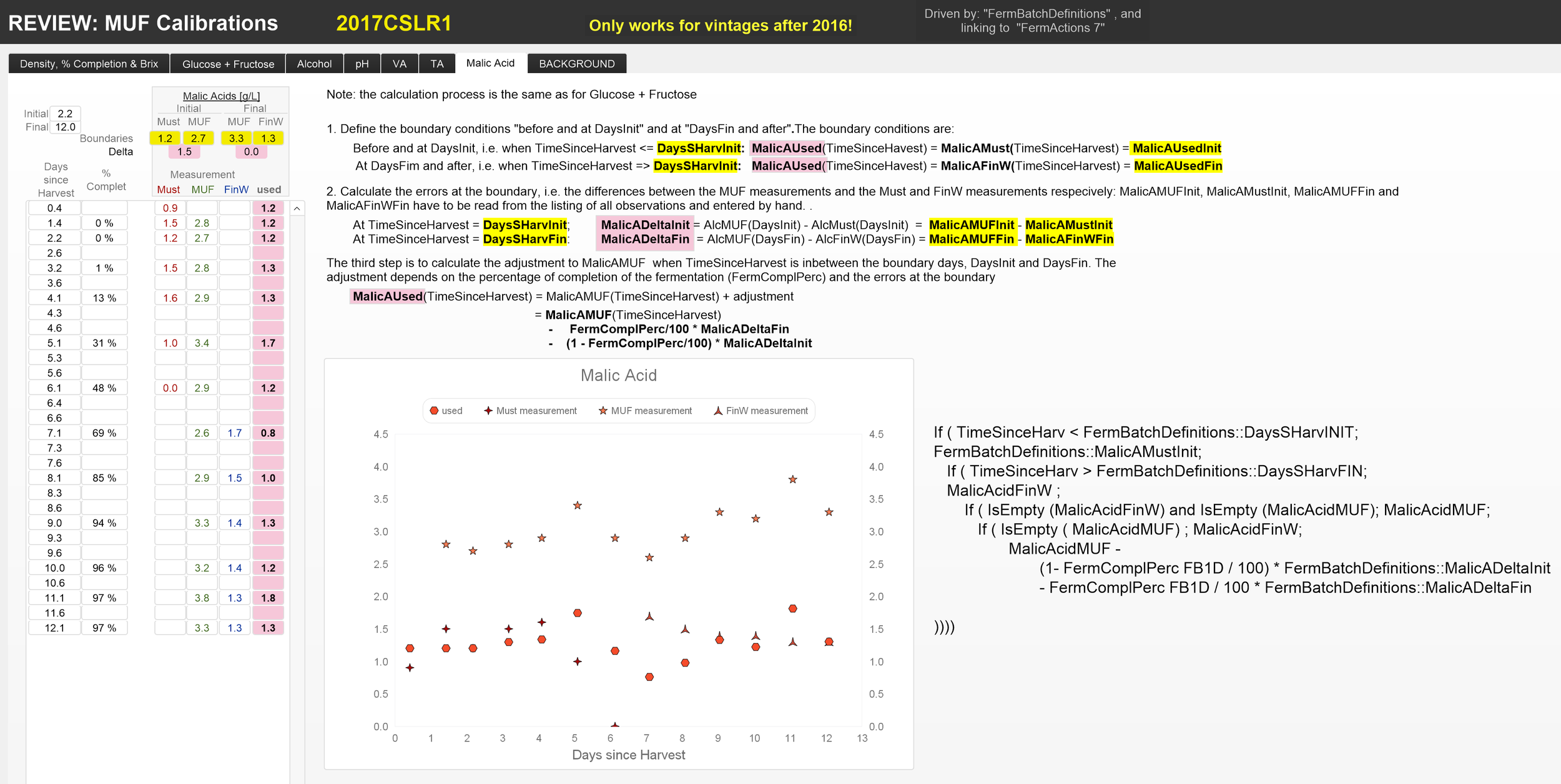Click the Final days field showing 12.0

(65, 127)
